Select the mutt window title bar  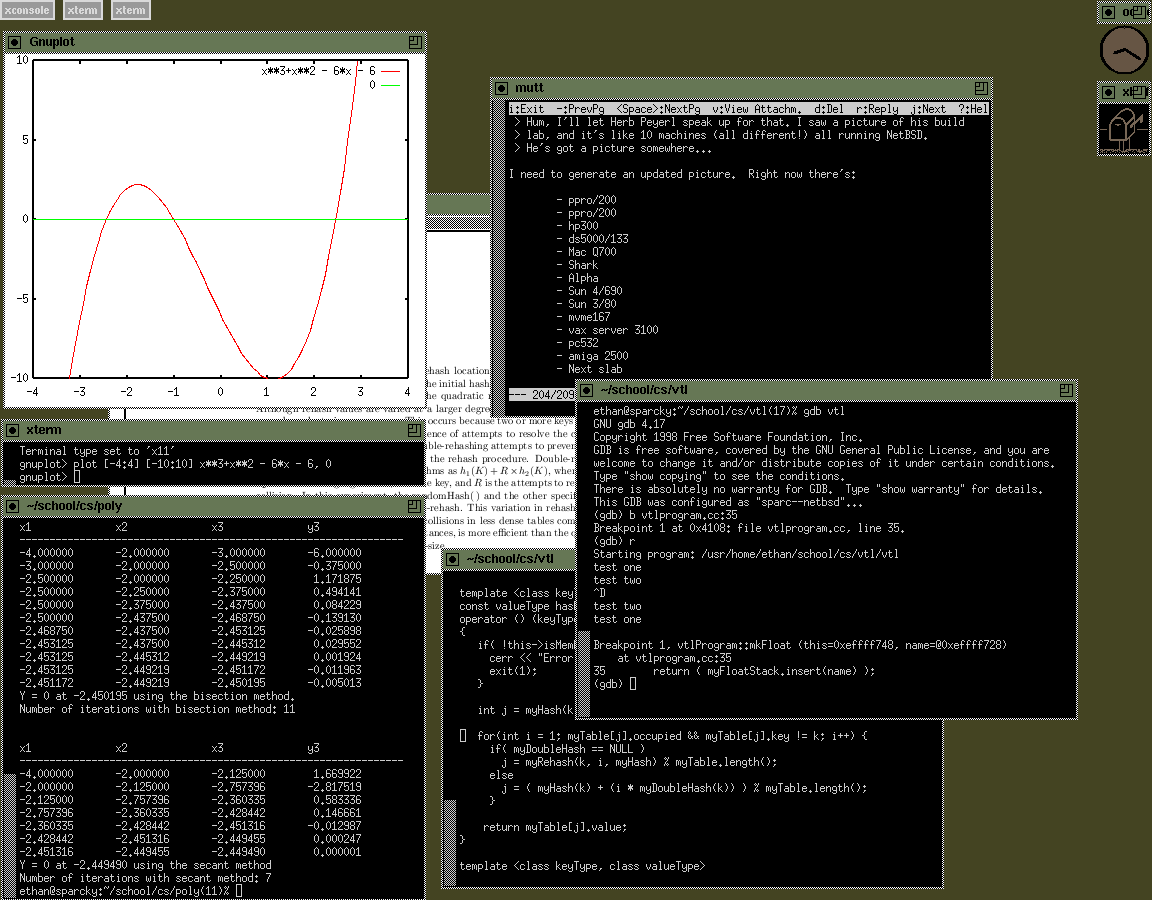coord(741,88)
